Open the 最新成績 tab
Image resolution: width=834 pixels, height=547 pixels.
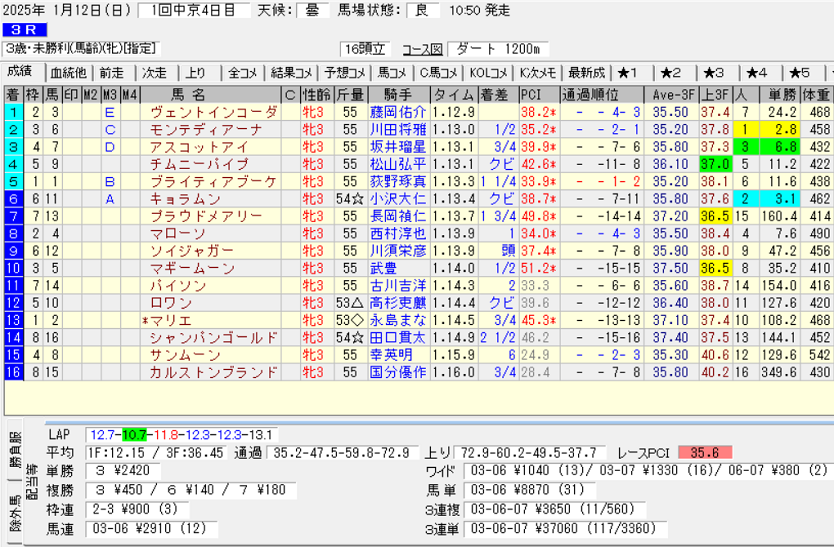586,72
